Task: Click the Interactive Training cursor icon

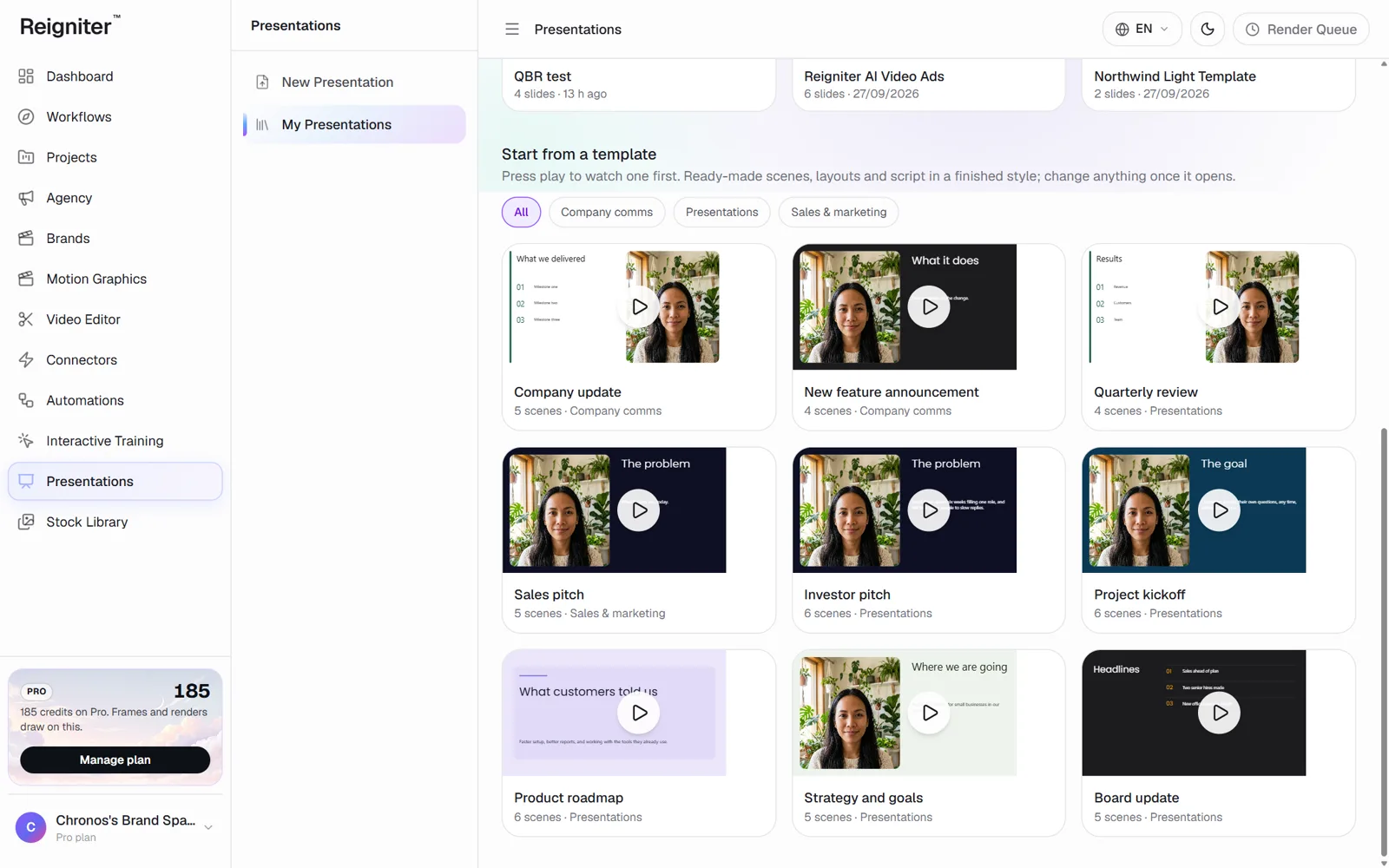Action: (26, 441)
